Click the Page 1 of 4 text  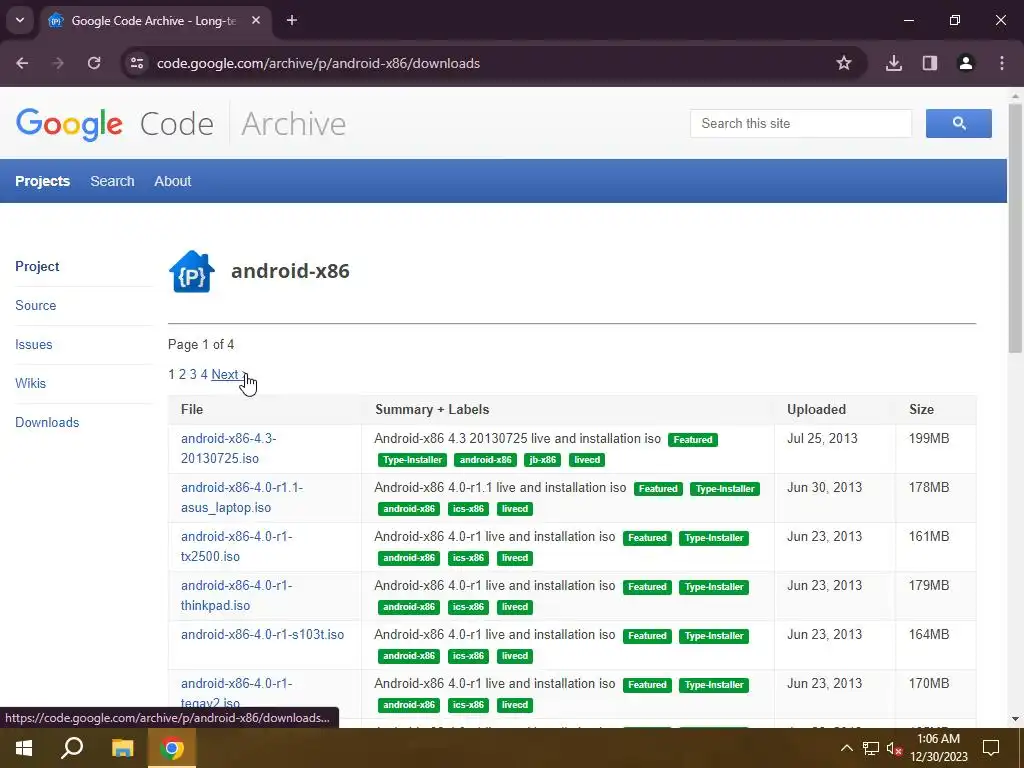(201, 344)
